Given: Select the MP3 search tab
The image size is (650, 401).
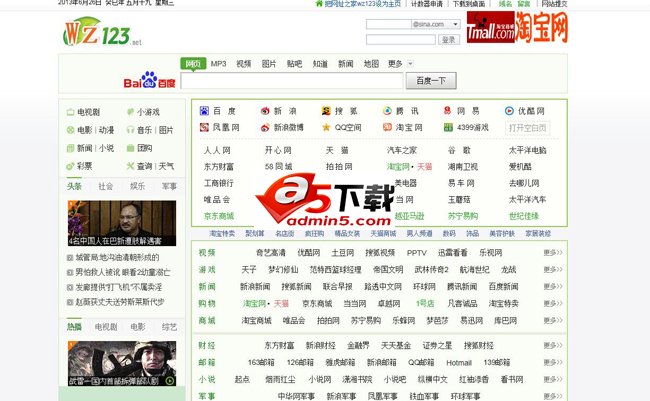Looking at the screenshot, I should pos(218,64).
